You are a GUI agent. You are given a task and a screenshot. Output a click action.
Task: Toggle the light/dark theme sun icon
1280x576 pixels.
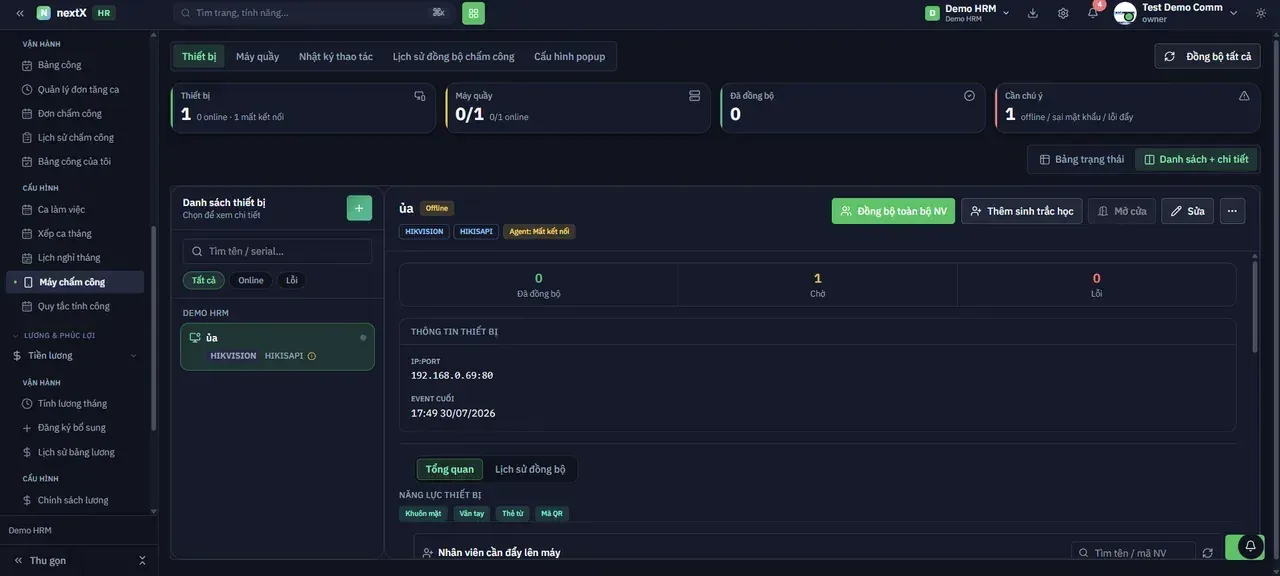pyautogui.click(x=1261, y=13)
